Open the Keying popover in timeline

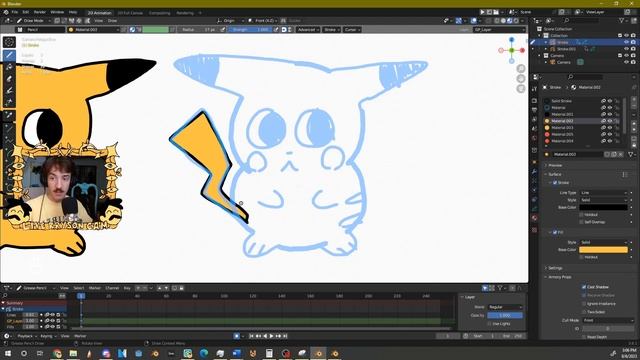click(x=48, y=336)
